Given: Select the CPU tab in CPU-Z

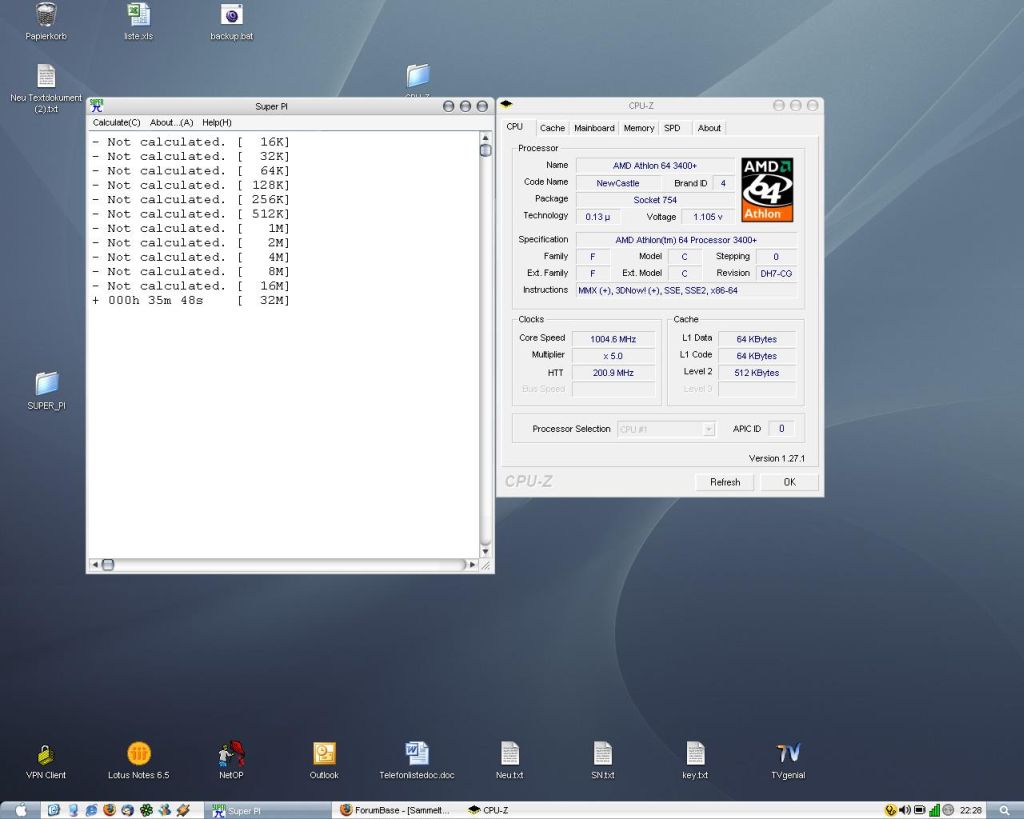Looking at the screenshot, I should 515,127.
